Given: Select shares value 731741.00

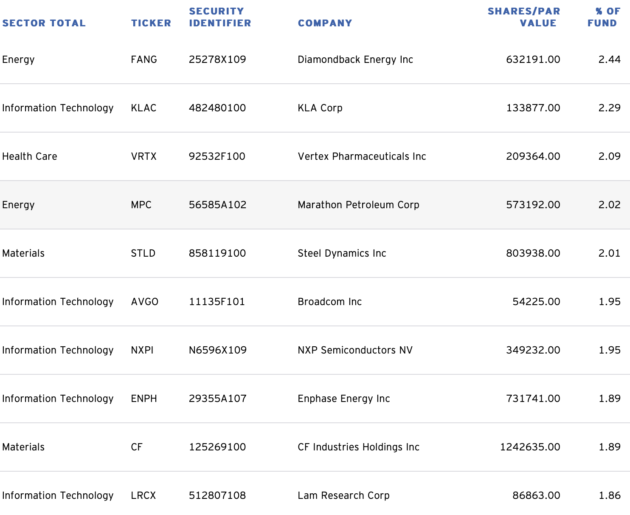Looking at the screenshot, I should click(533, 399).
